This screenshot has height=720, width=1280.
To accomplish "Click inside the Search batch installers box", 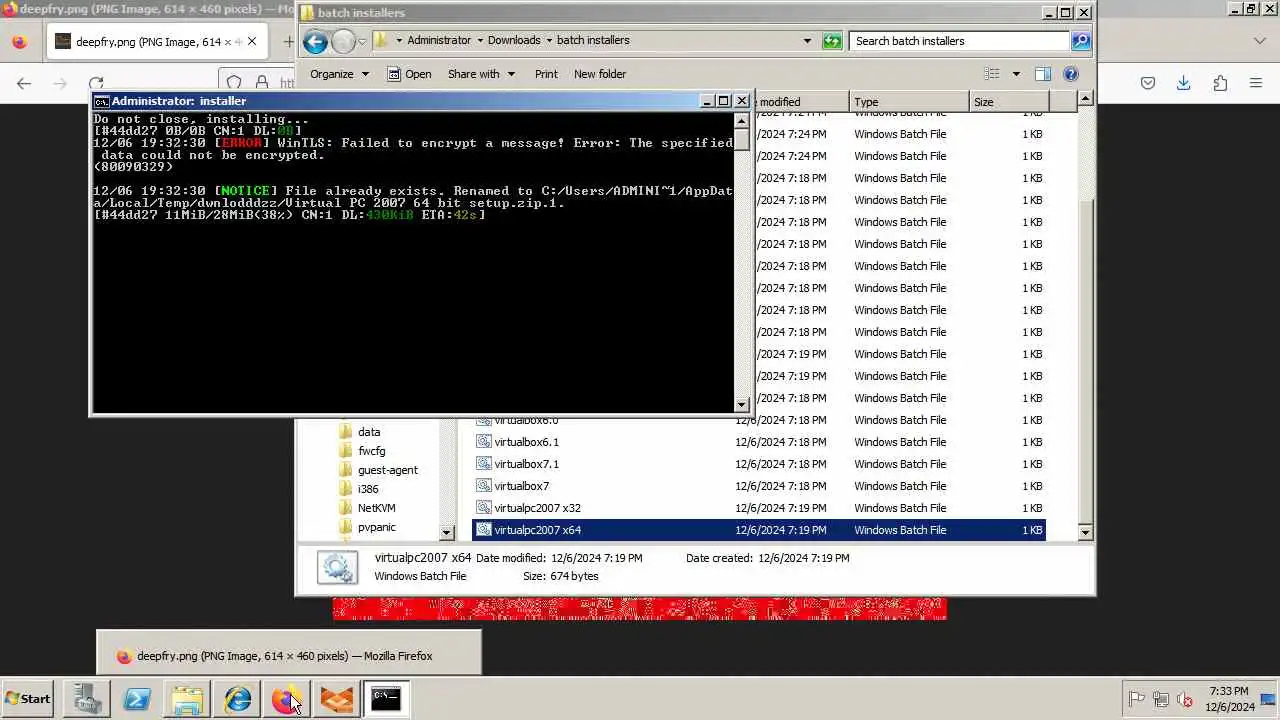I will point(960,41).
